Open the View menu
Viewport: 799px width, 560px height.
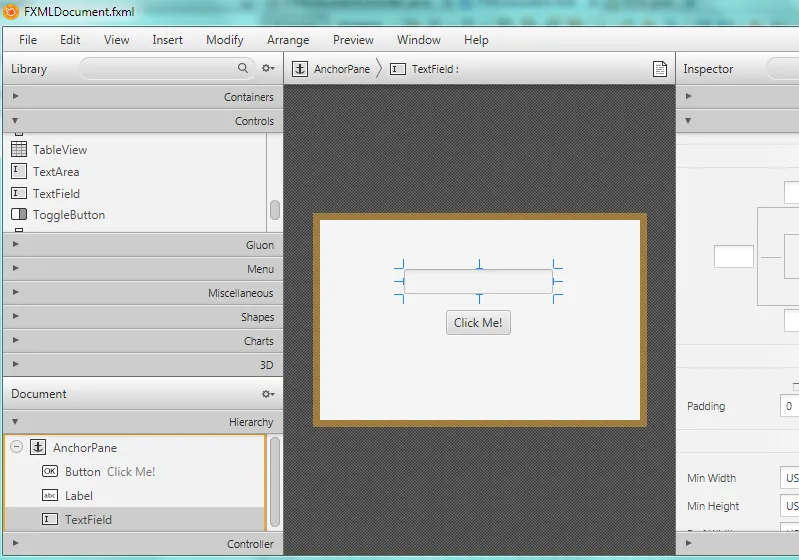click(x=116, y=40)
